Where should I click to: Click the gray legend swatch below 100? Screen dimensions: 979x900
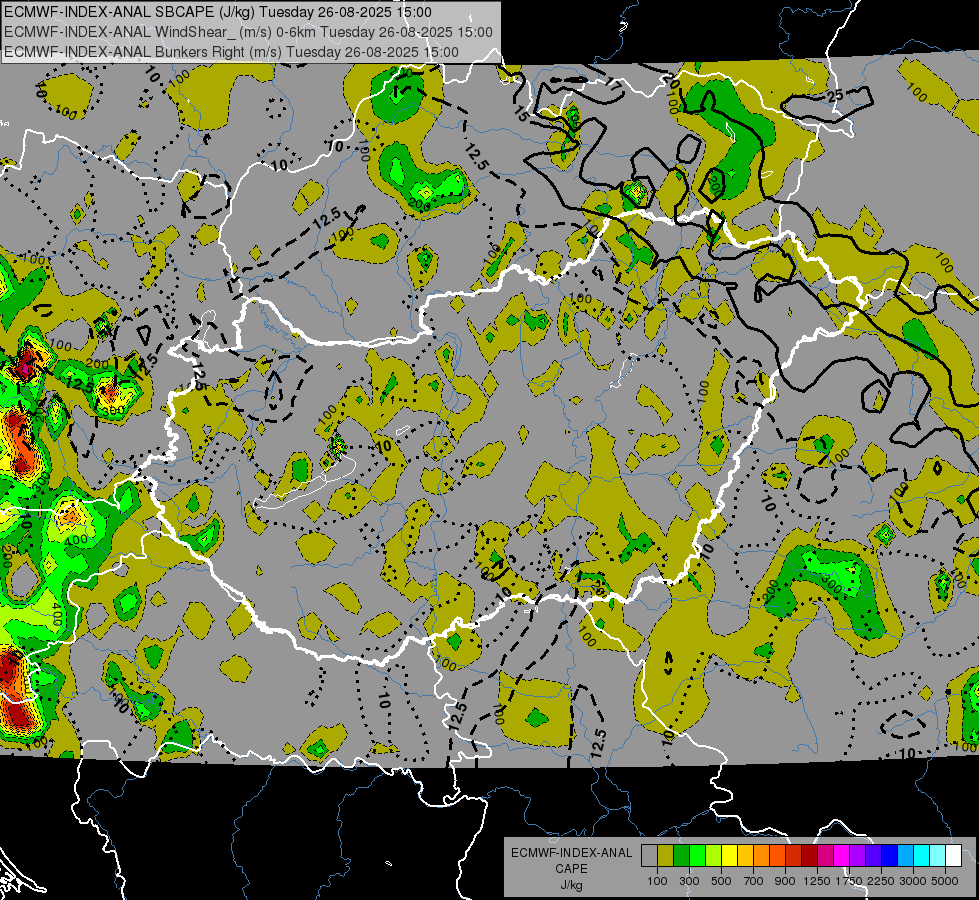coord(649,856)
